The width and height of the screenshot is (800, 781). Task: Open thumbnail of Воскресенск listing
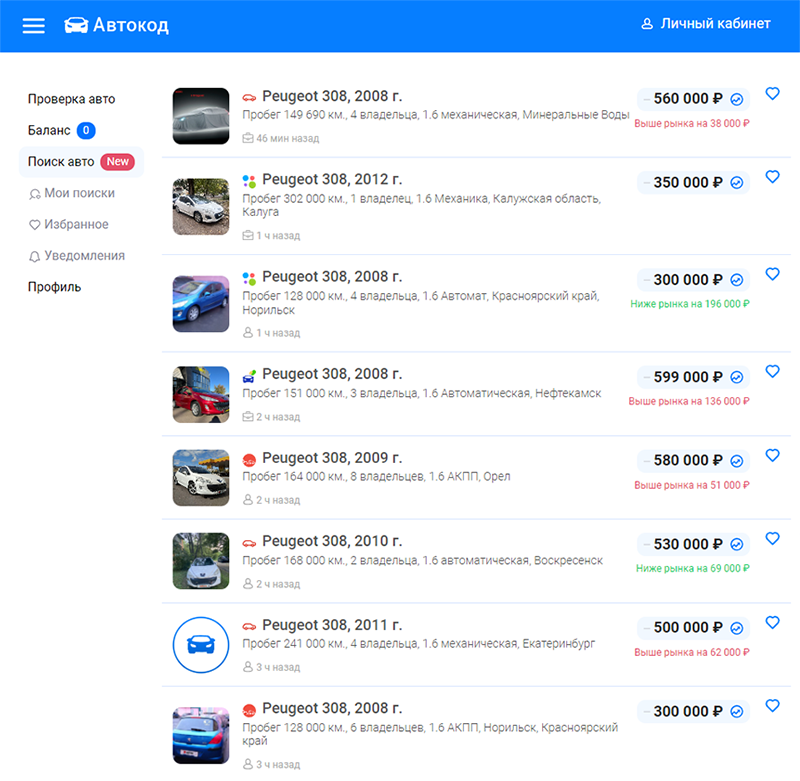pos(201,561)
